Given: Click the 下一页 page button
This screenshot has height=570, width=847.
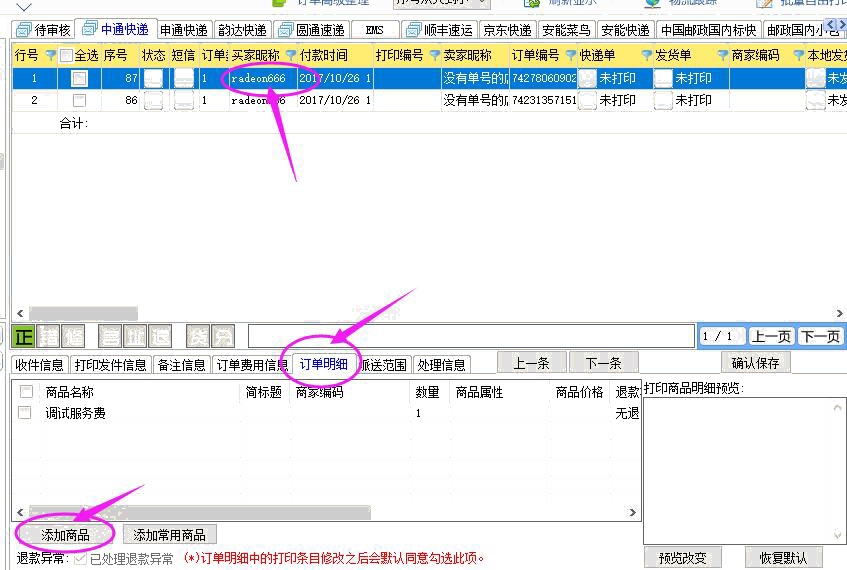Looking at the screenshot, I should [x=820, y=337].
